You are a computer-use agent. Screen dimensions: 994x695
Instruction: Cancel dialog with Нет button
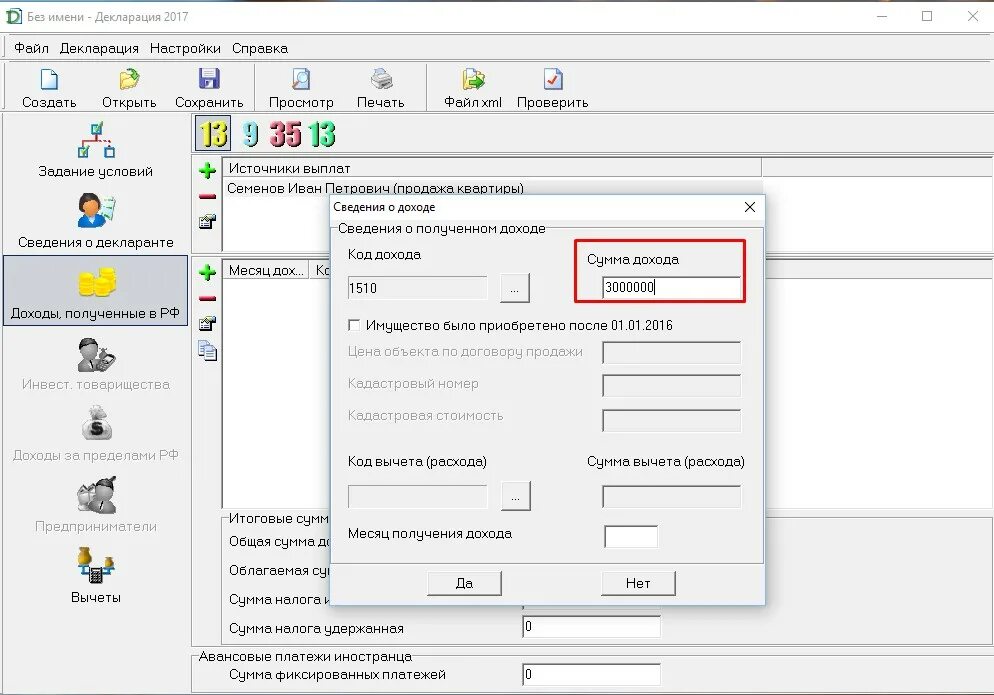click(638, 583)
